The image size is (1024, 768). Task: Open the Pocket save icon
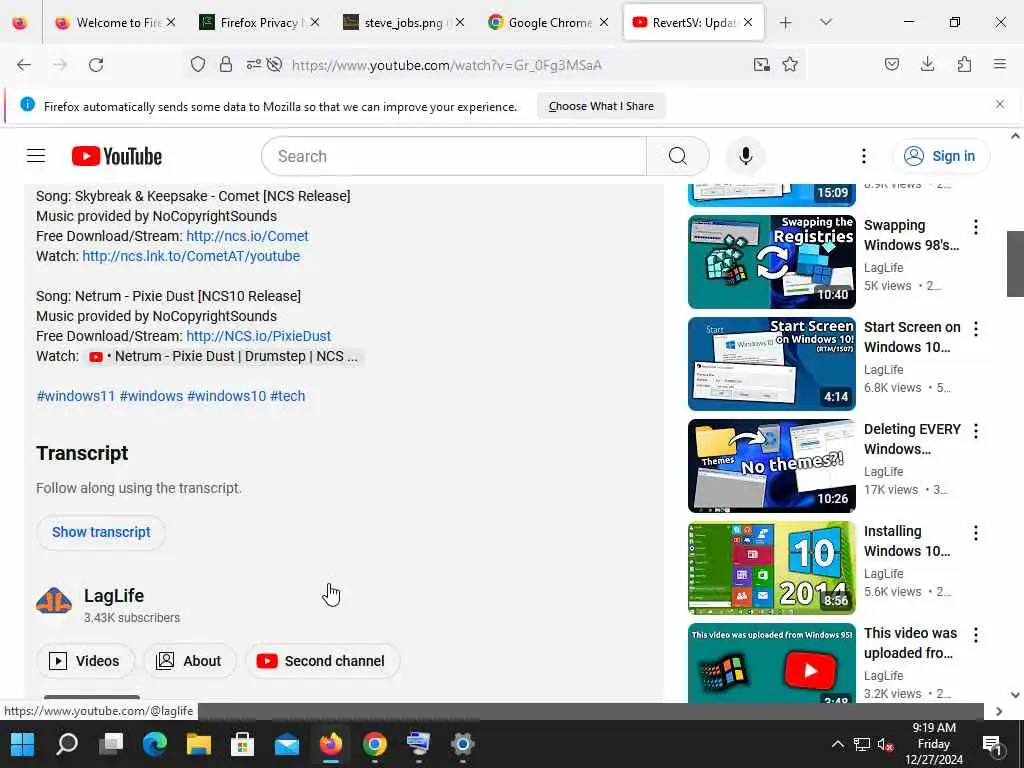tap(891, 64)
